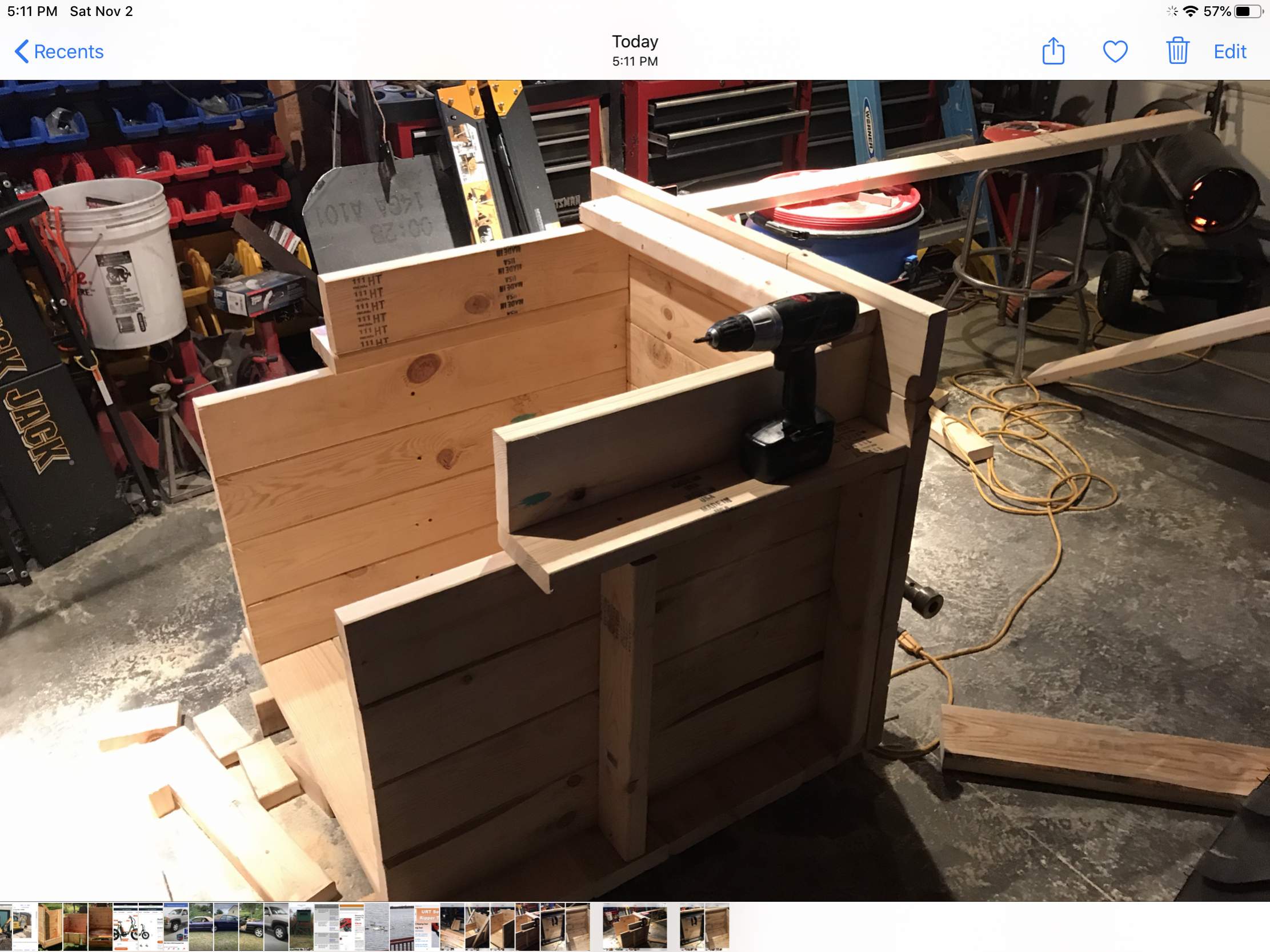Tap the share icon

tap(1053, 51)
